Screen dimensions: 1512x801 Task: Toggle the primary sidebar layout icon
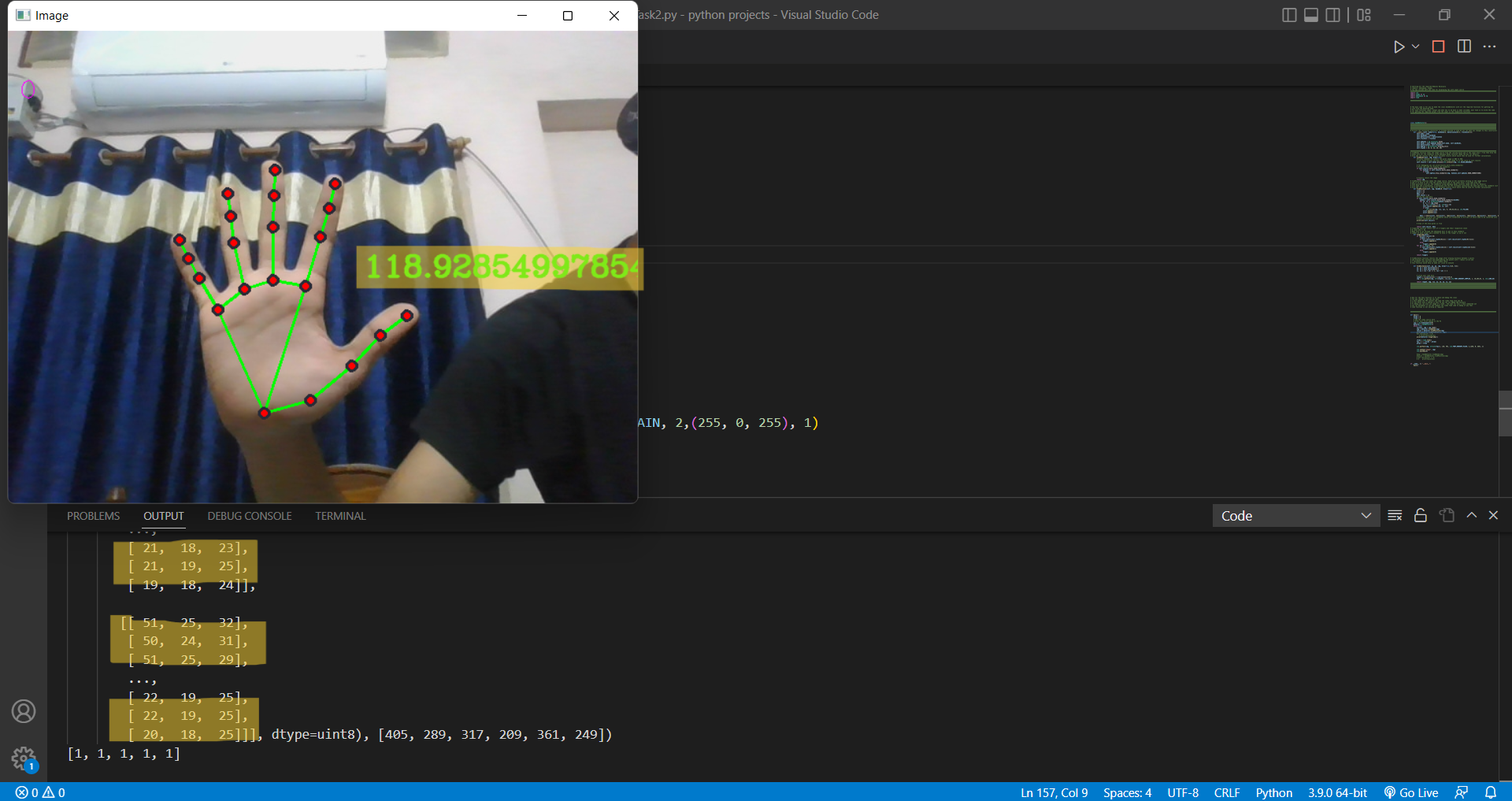pyautogui.click(x=1289, y=15)
